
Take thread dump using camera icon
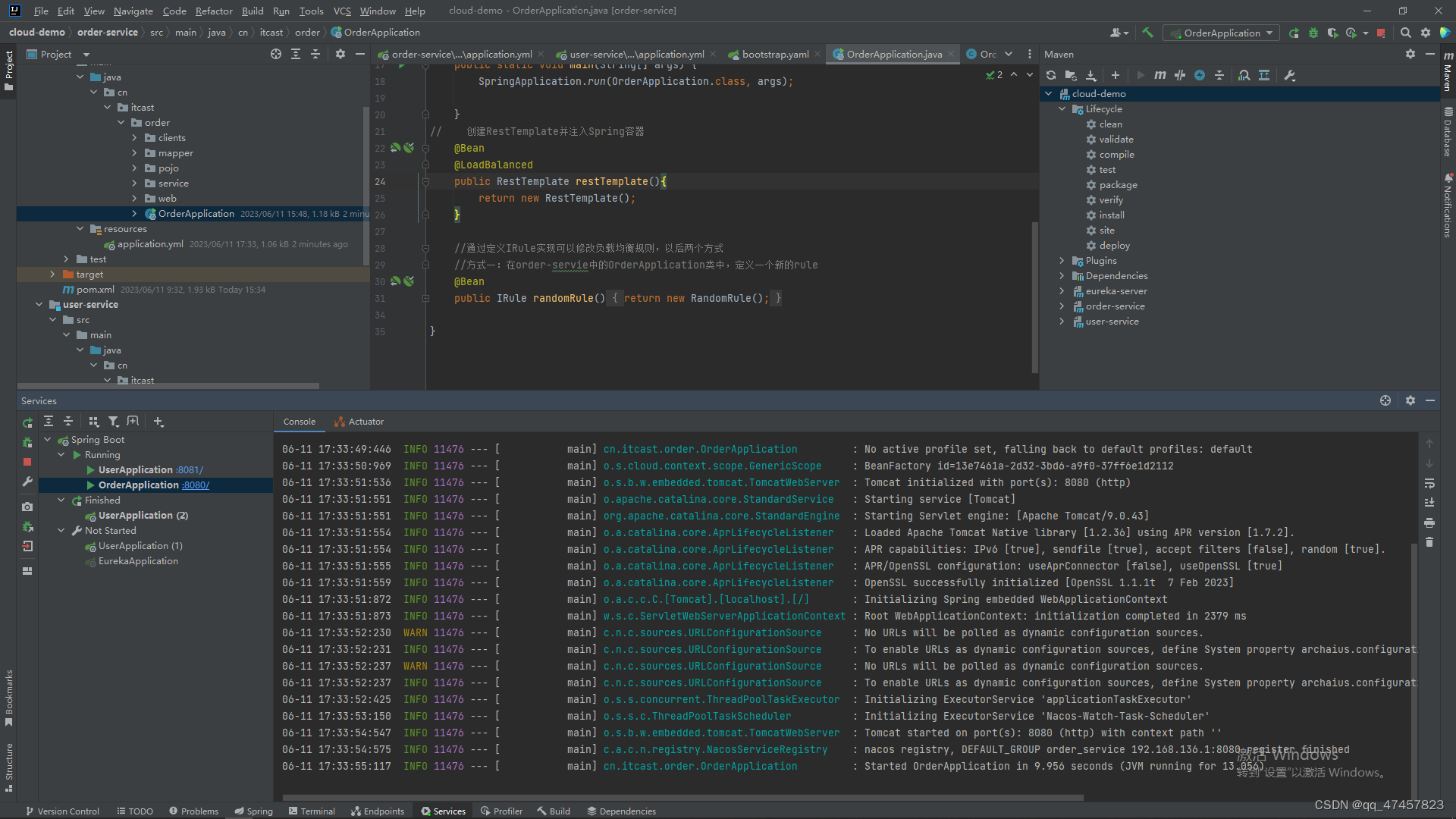pyautogui.click(x=27, y=507)
